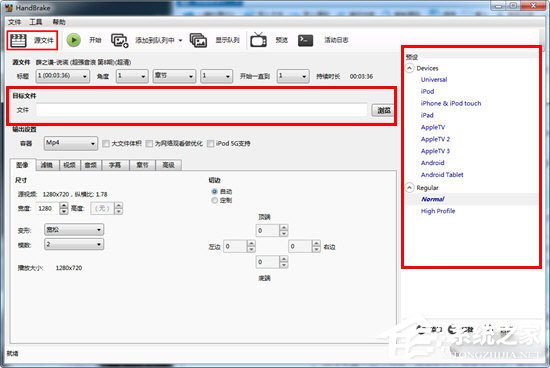Image resolution: width=550 pixels, height=368 pixels.
Task: Click the green Start encode play icon
Action: 74,40
